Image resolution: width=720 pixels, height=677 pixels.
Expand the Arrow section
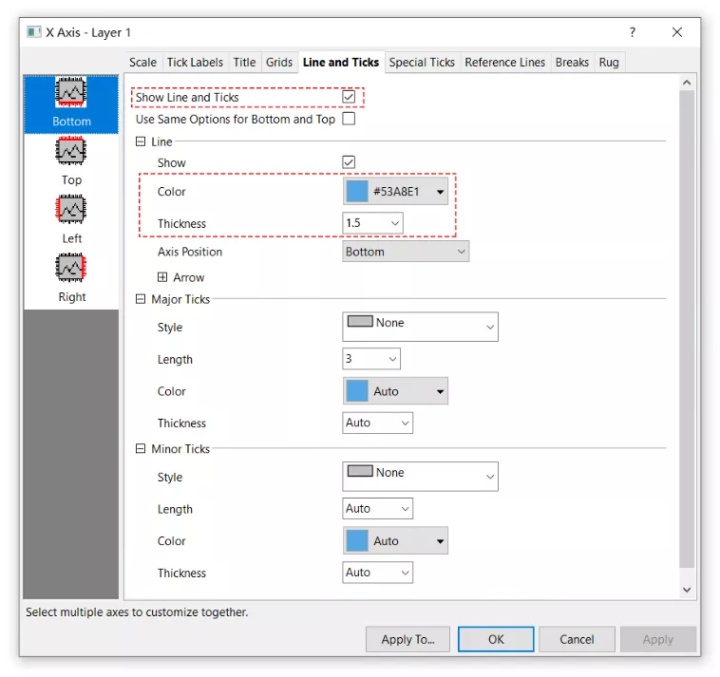162,277
